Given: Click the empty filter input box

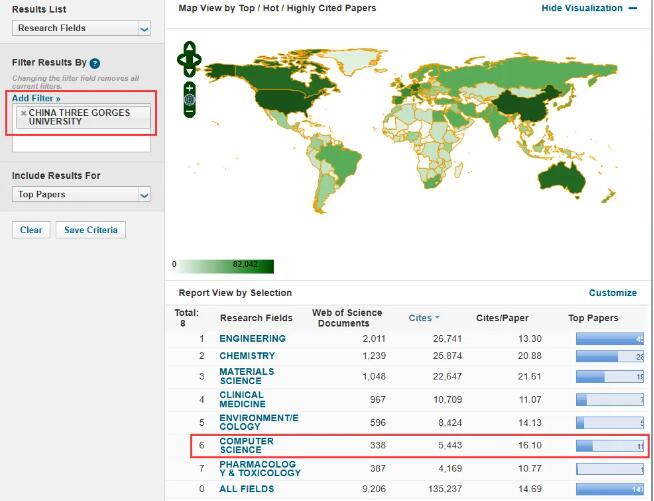Looking at the screenshot, I should 81,144.
